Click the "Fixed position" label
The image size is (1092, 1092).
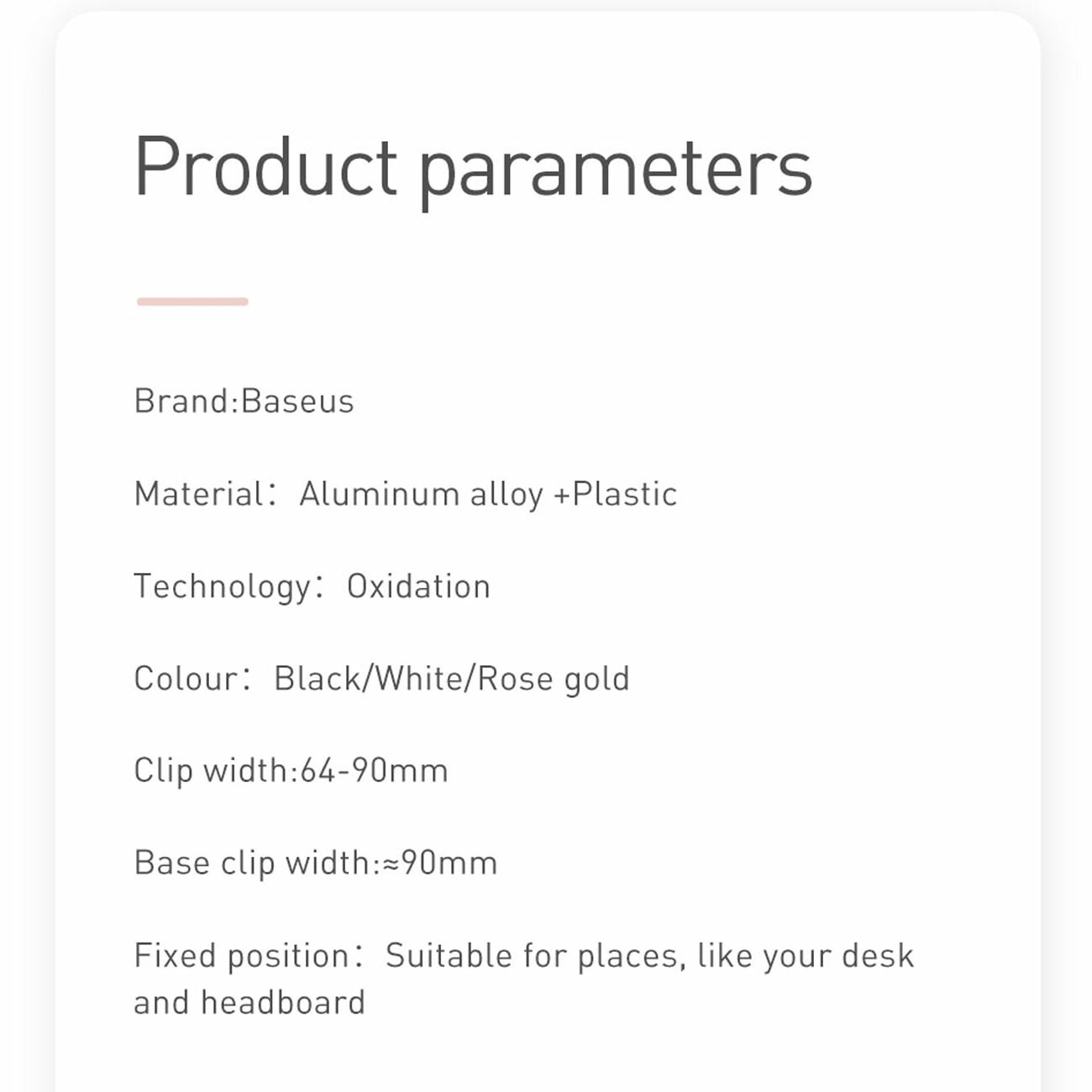(x=242, y=956)
